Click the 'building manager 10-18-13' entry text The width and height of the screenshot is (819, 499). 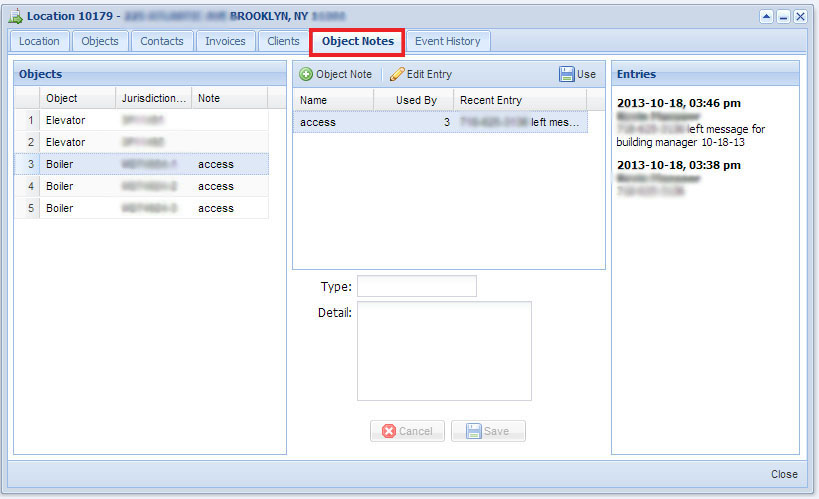click(x=680, y=142)
